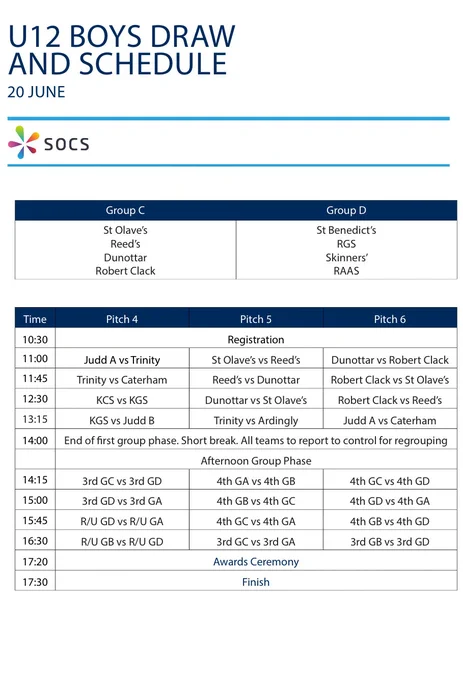Click the Pitch 4 column header
This screenshot has height=680, width=463.
122,319
